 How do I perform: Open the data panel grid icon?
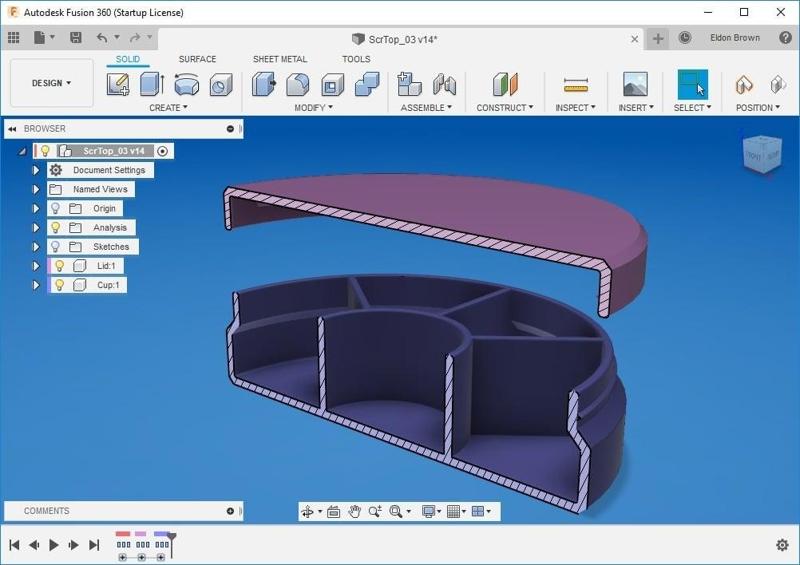click(14, 38)
